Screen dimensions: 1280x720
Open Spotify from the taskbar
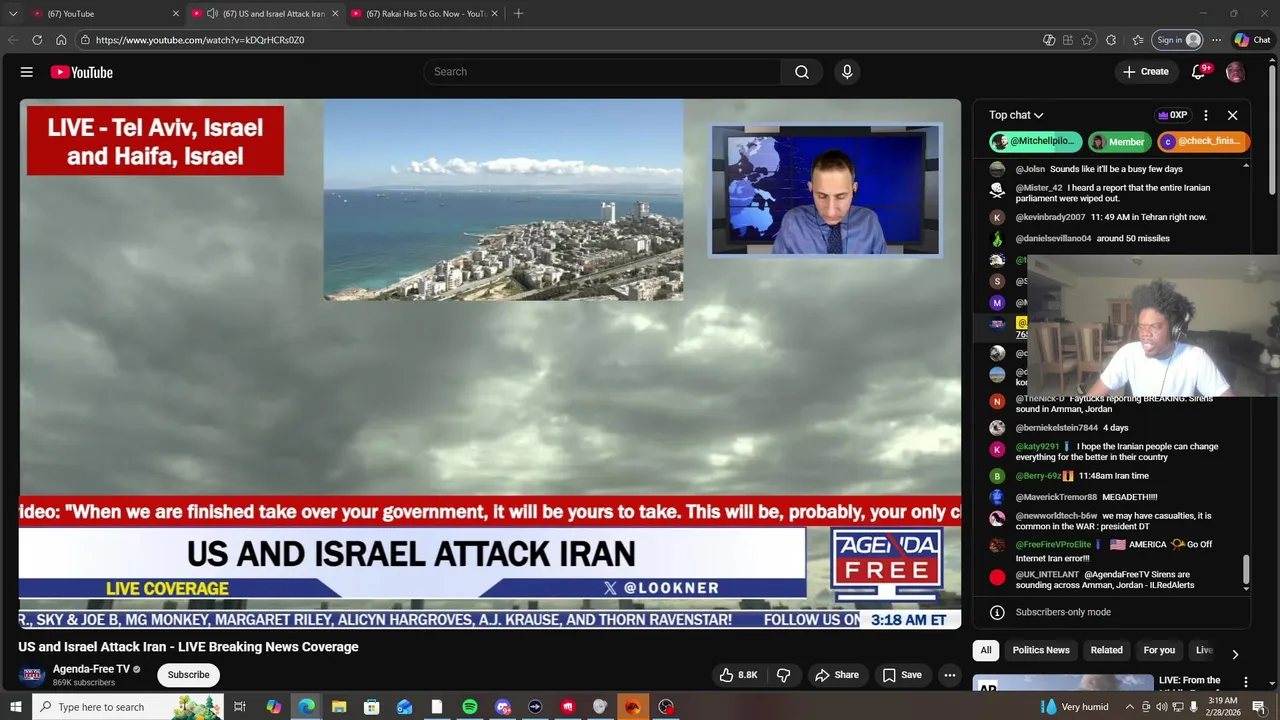click(x=470, y=707)
